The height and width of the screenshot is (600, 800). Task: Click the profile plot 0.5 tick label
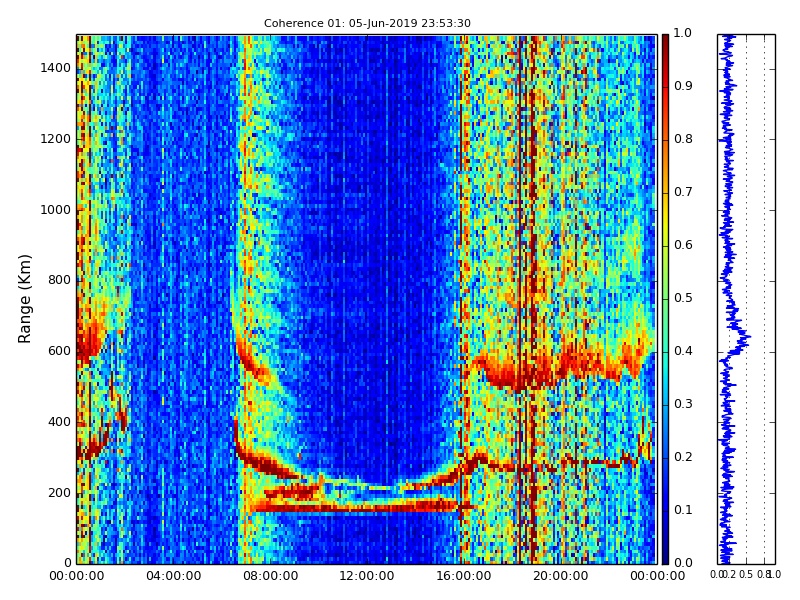pos(746,574)
